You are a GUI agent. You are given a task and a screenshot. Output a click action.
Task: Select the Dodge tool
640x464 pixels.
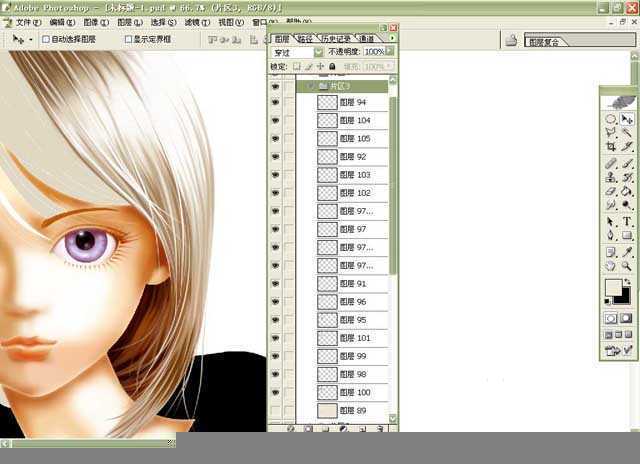[627, 204]
